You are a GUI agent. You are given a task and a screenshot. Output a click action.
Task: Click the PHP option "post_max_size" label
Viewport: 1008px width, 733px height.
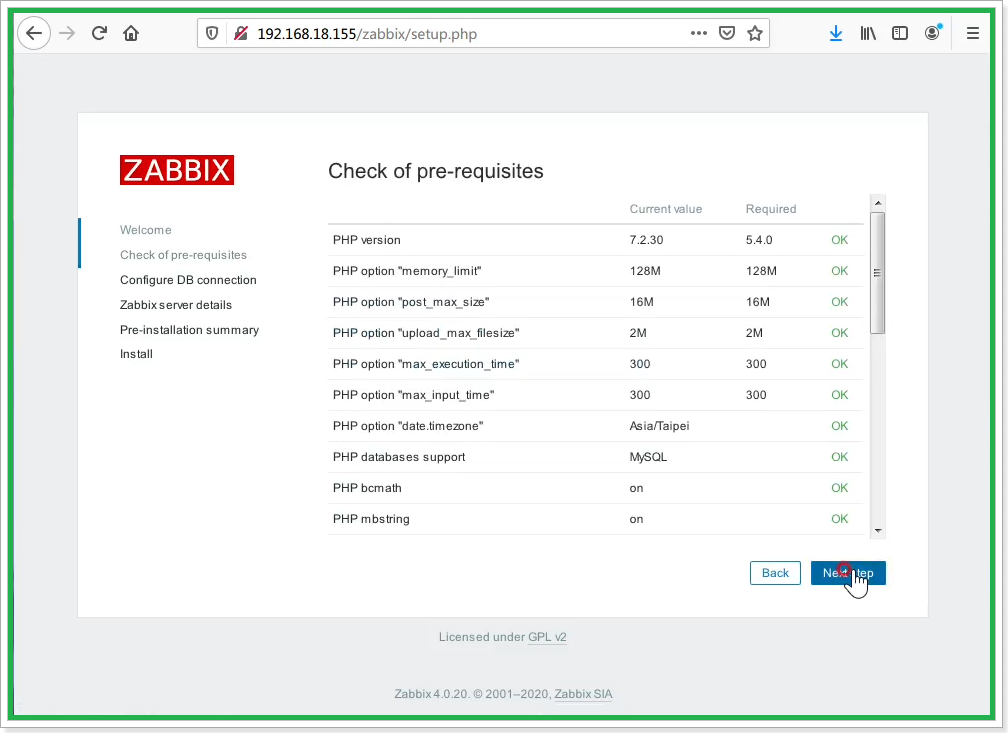pyautogui.click(x=411, y=302)
